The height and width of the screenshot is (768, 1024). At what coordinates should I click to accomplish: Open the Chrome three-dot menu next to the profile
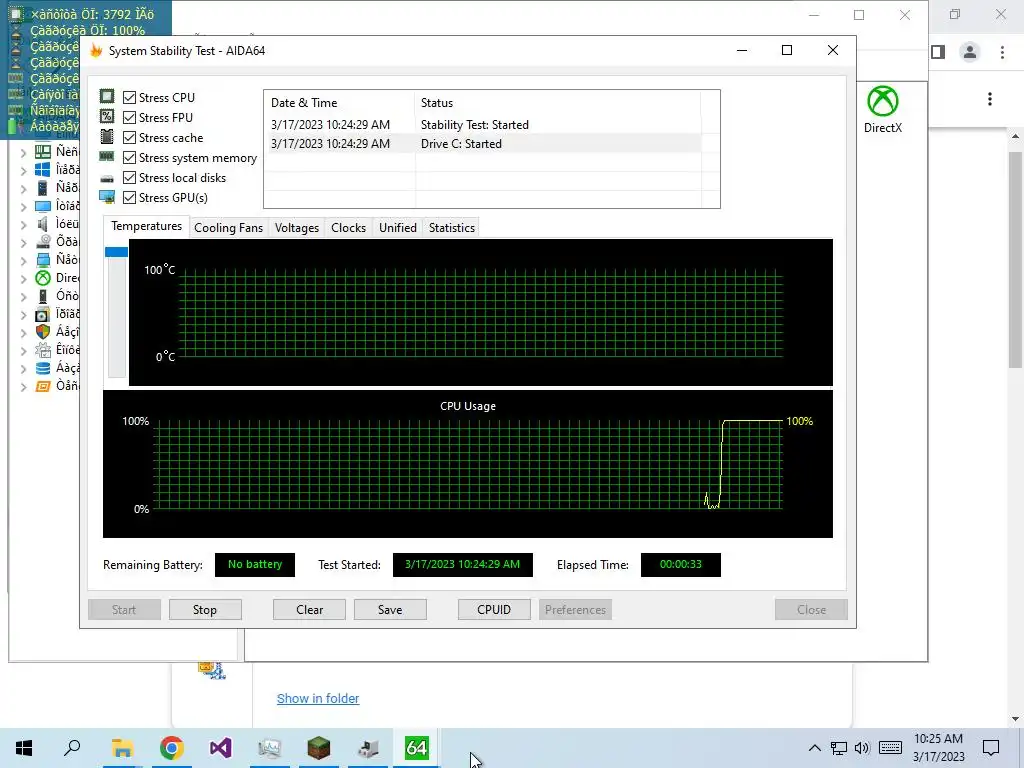[x=1002, y=52]
